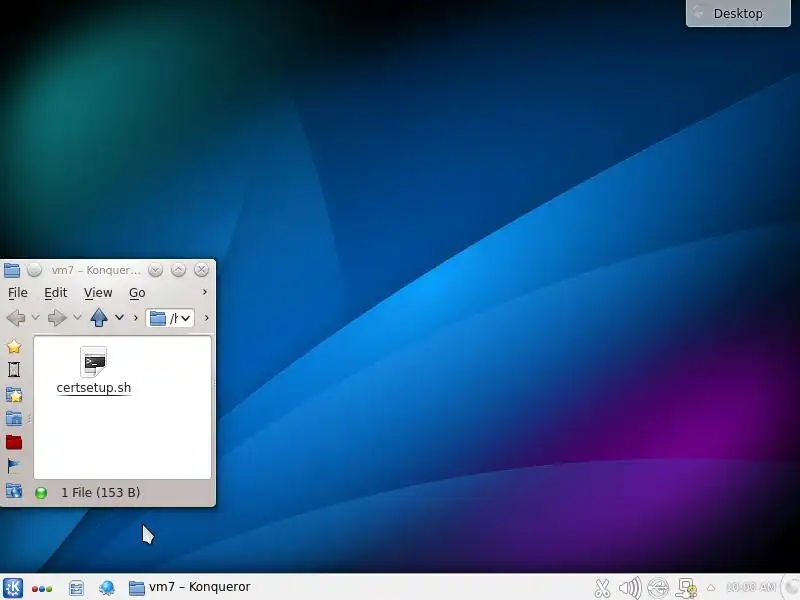The image size is (800, 600).
Task: Click the '1 File (153 B)' status text
Action: [101, 493]
